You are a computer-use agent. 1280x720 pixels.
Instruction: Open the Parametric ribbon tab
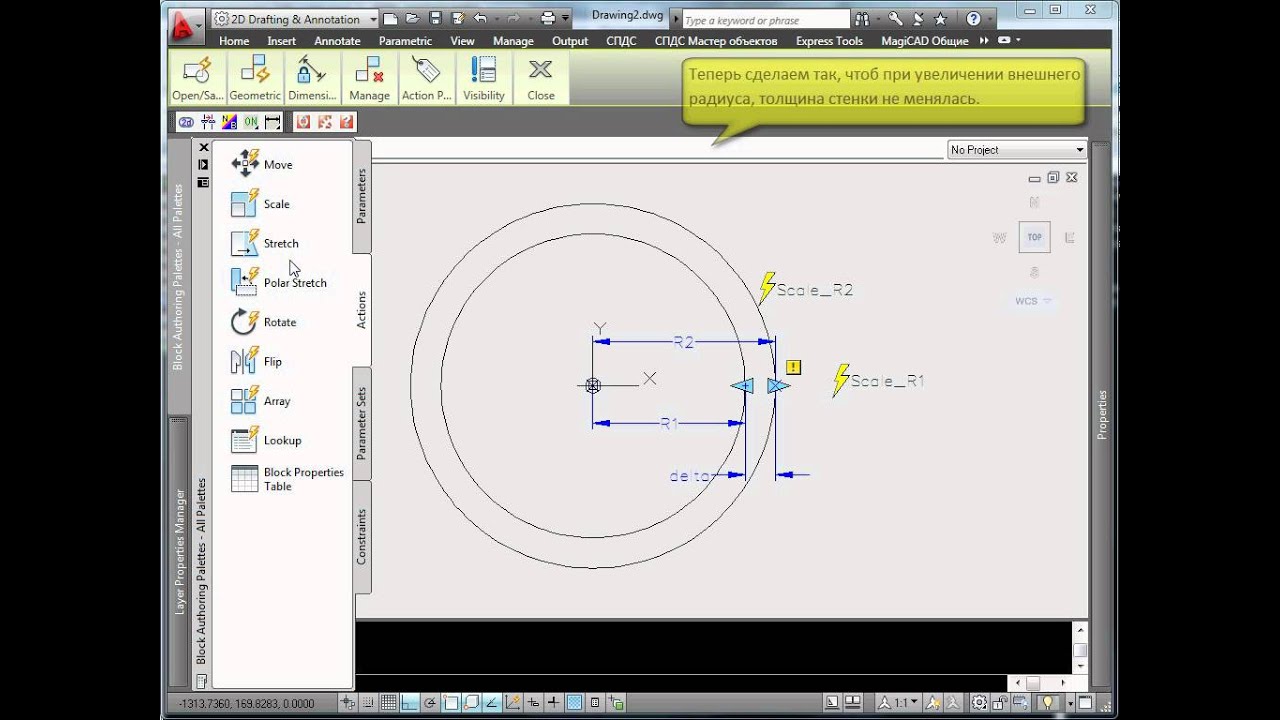tap(405, 41)
